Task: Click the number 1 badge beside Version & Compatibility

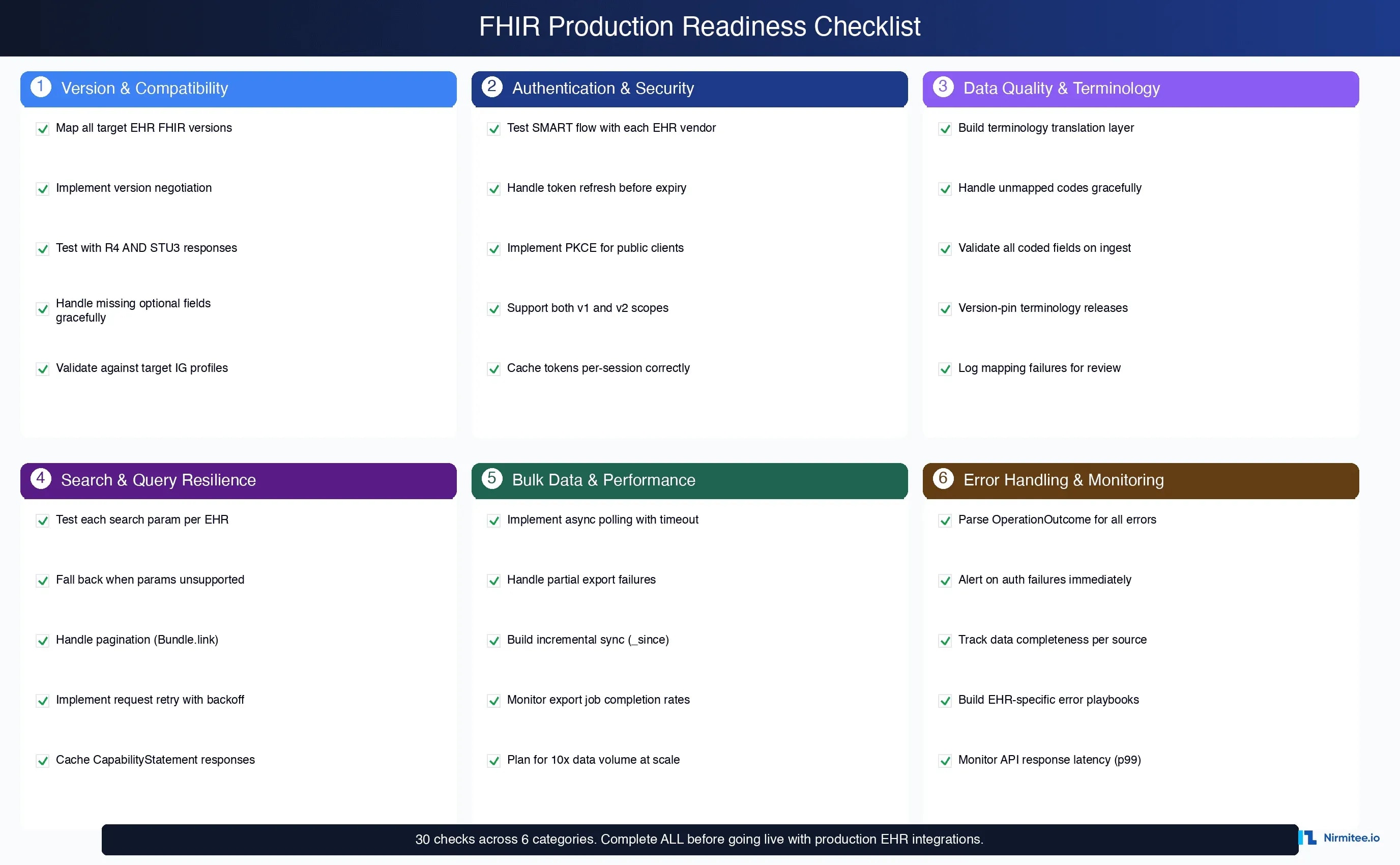Action: pyautogui.click(x=41, y=87)
